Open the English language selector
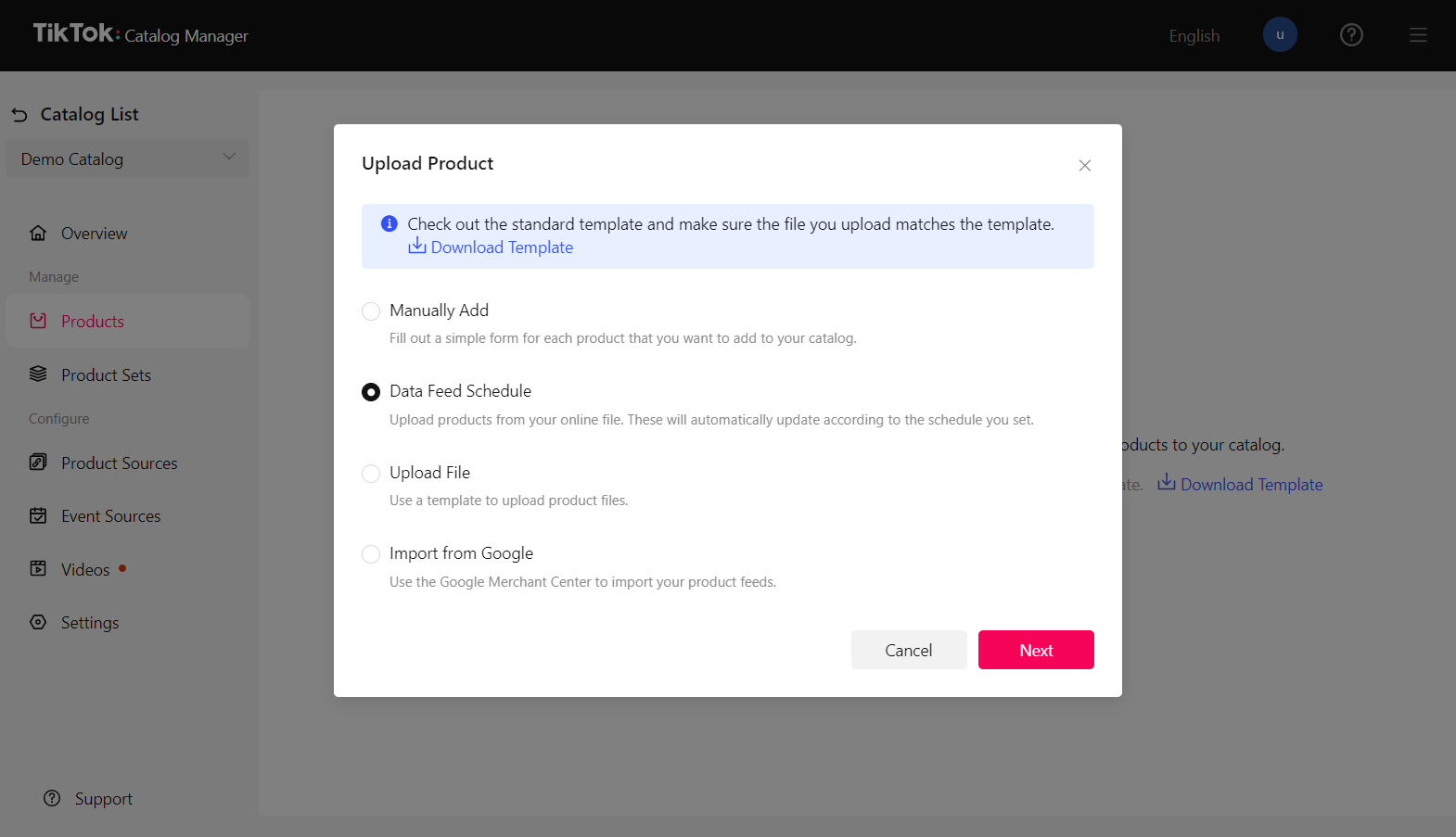1456x837 pixels. [1194, 36]
